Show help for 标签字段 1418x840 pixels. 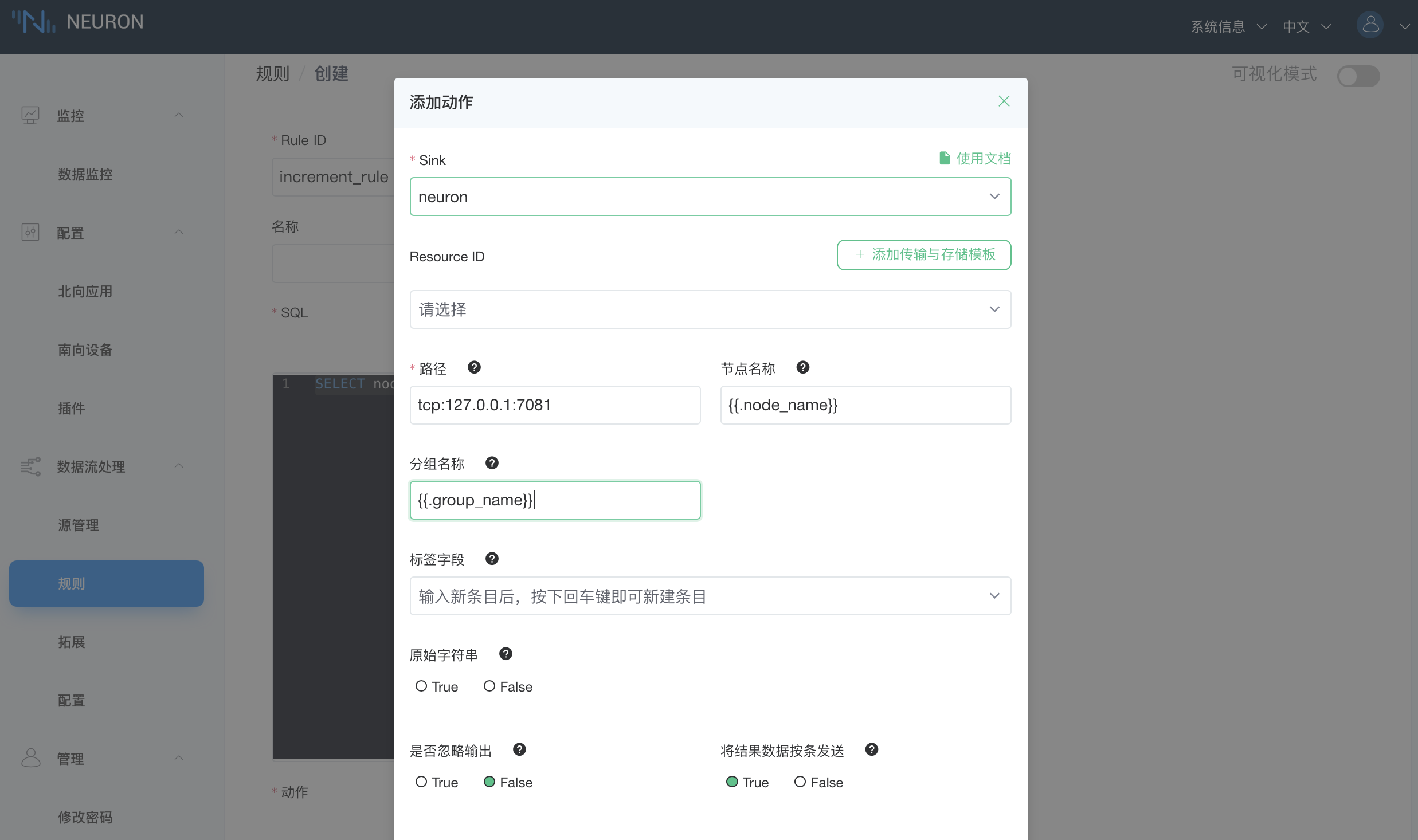point(492,559)
